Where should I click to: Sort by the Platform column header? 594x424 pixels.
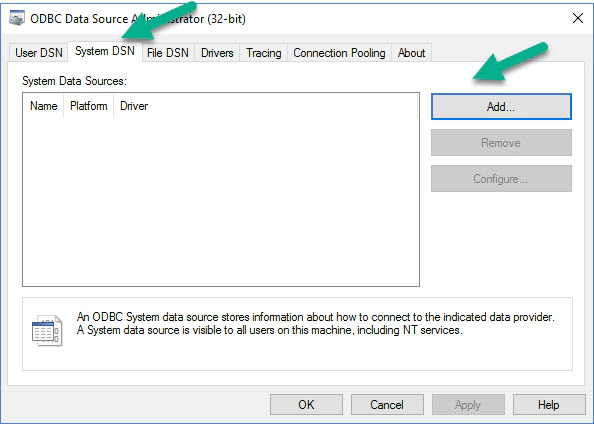pos(89,106)
